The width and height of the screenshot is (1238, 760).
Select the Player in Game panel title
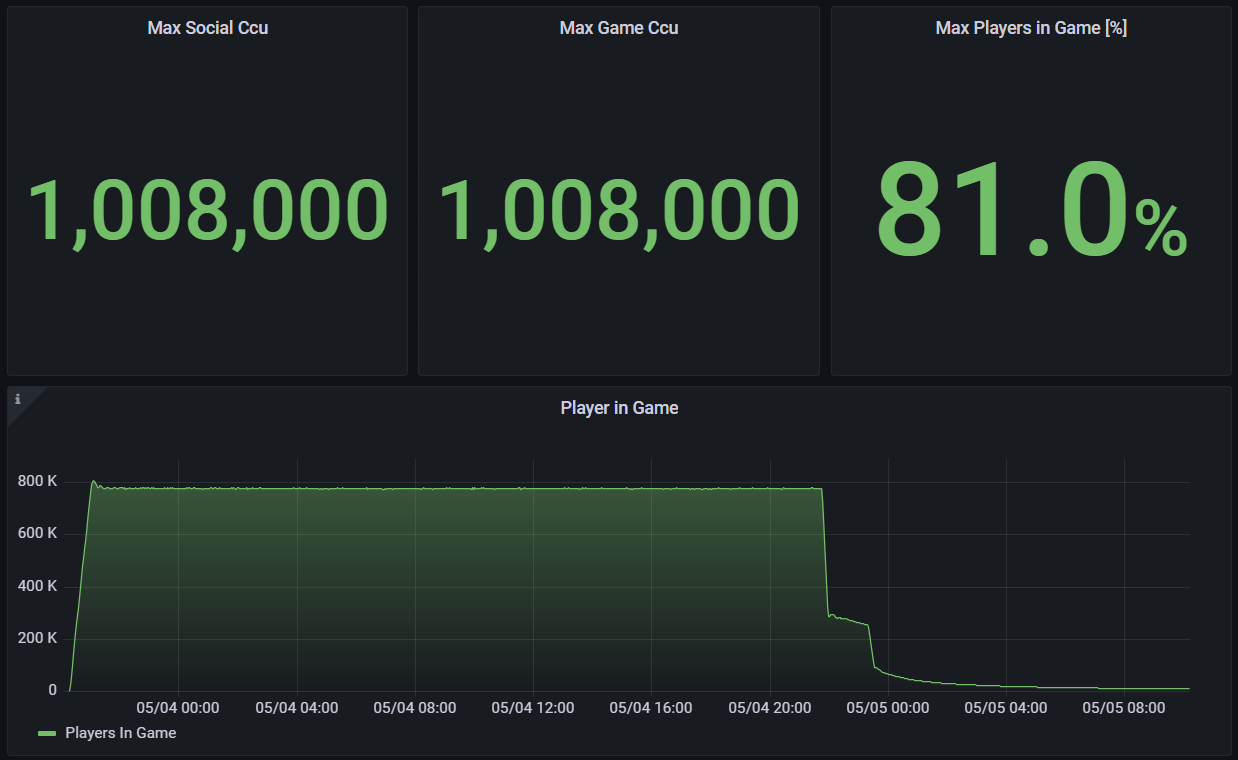click(618, 407)
